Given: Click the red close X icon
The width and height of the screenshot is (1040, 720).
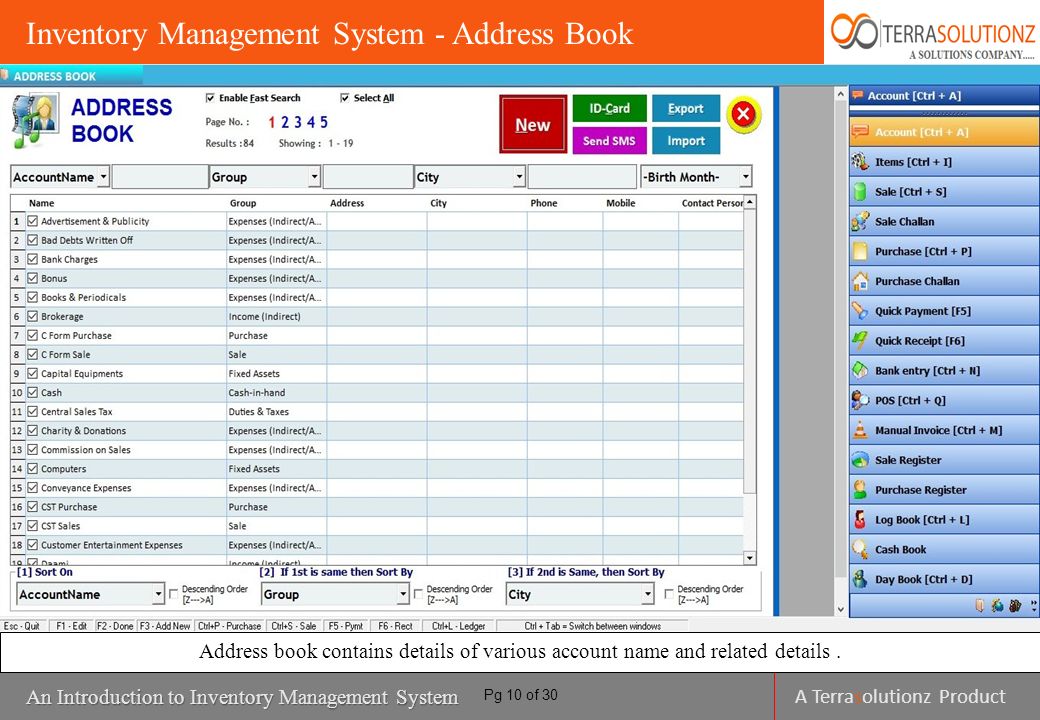Looking at the screenshot, I should [x=744, y=115].
